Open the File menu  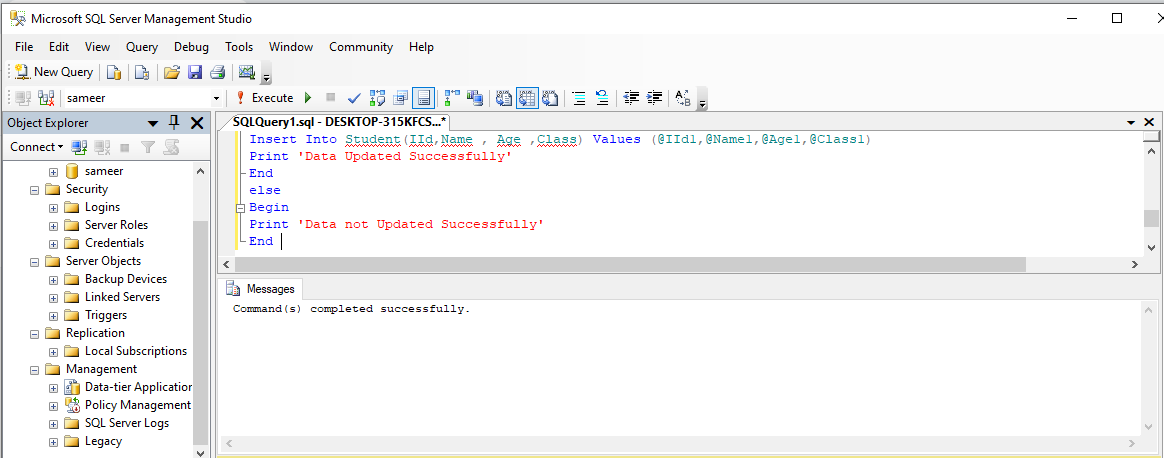coord(24,47)
